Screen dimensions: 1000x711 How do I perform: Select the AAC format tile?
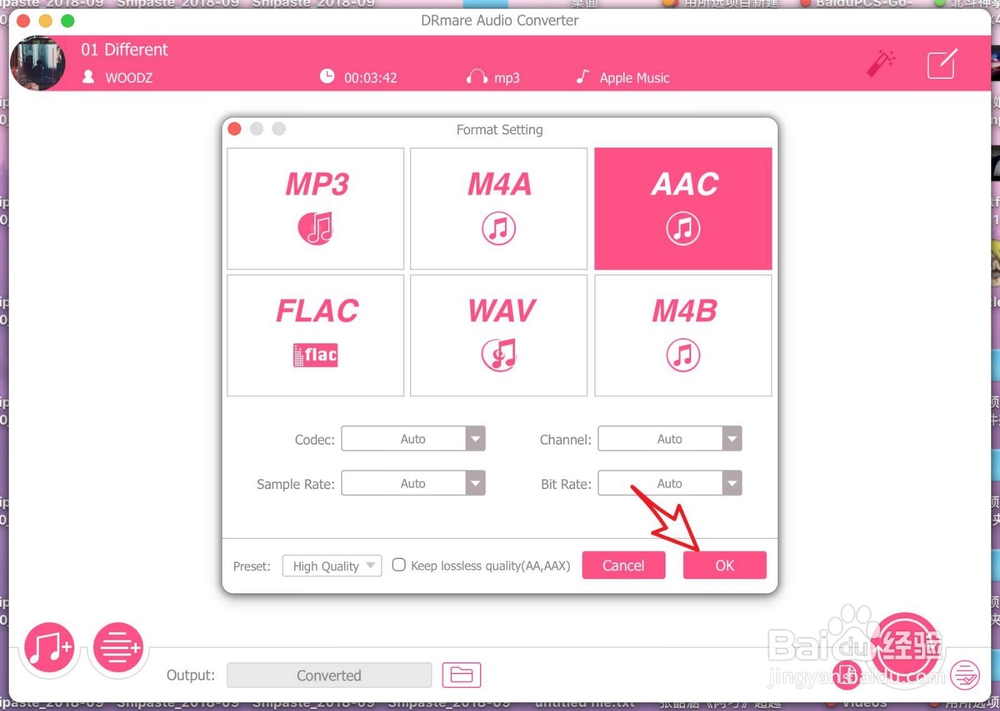pyautogui.click(x=683, y=209)
